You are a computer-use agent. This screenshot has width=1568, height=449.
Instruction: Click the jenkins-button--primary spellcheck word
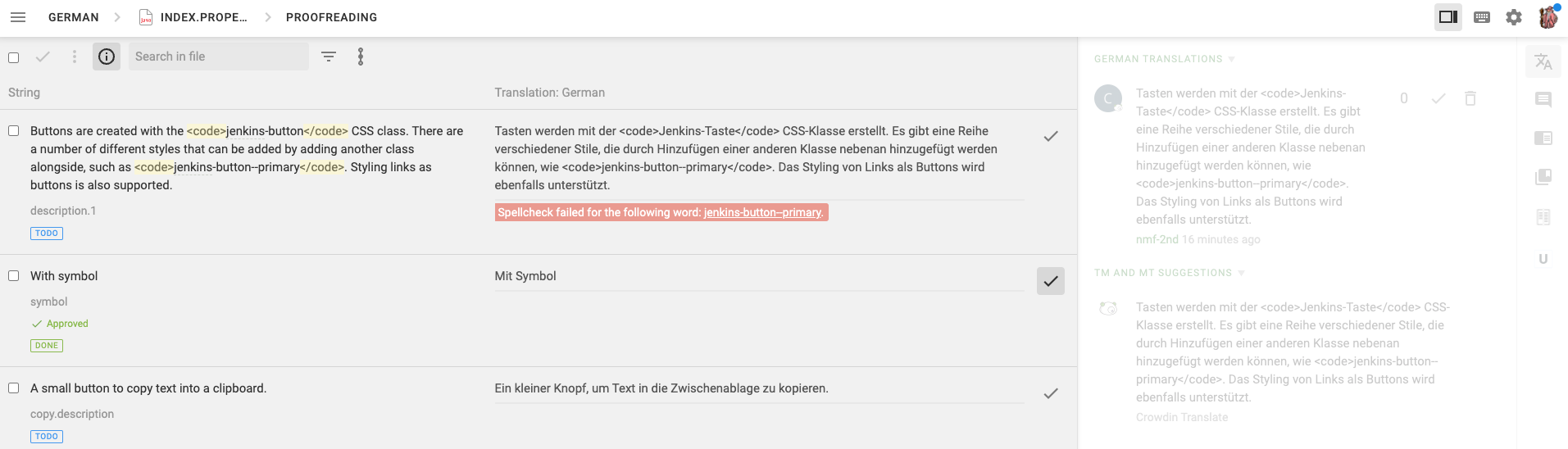[x=762, y=212]
